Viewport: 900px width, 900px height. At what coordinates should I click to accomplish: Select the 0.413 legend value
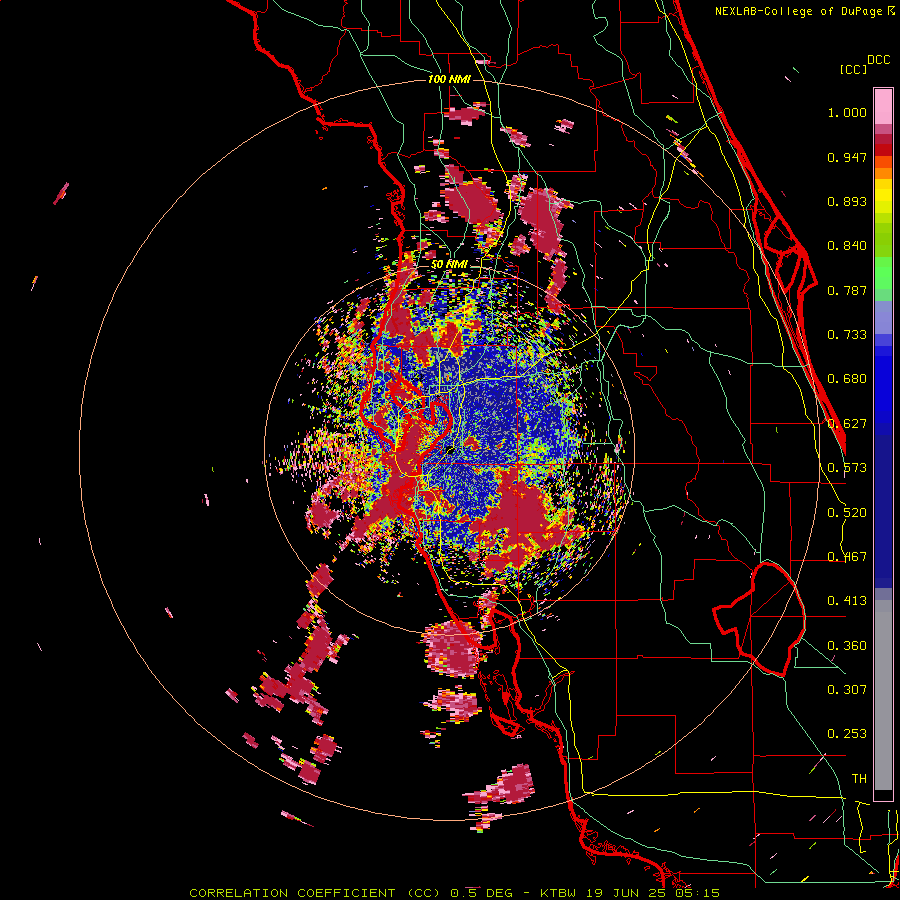[x=847, y=601]
